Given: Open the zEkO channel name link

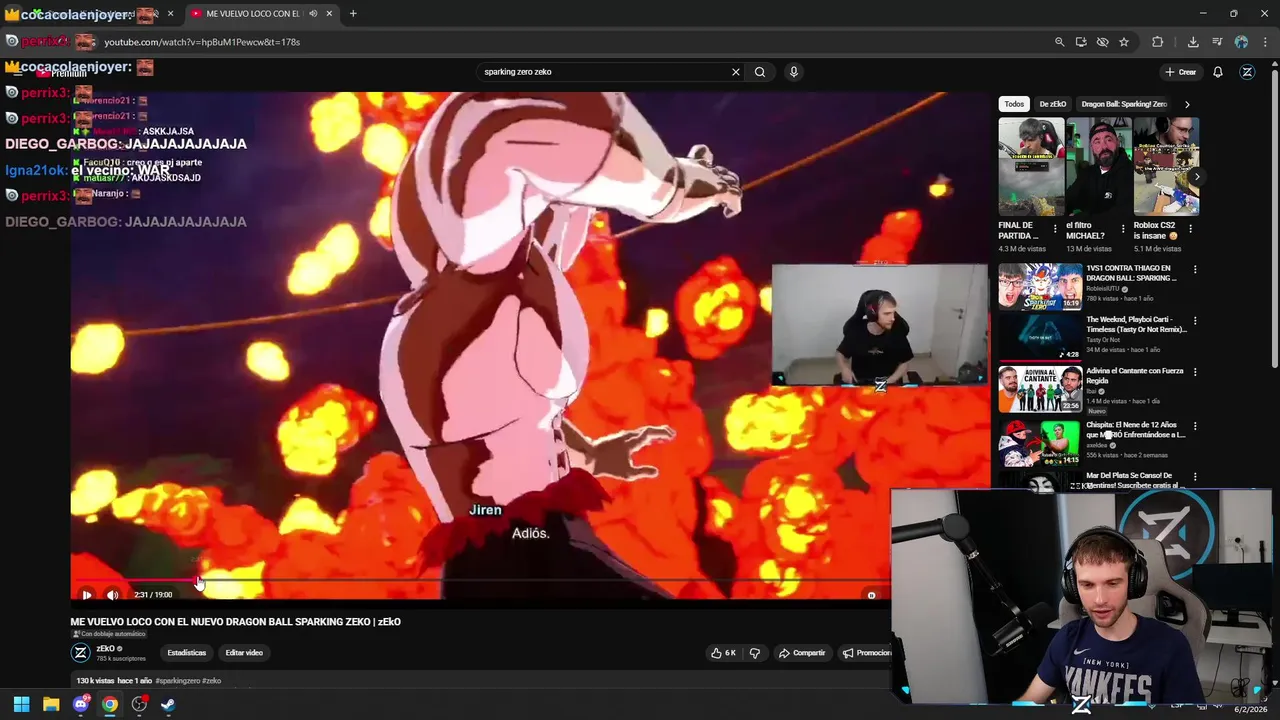Looking at the screenshot, I should coord(105,649).
